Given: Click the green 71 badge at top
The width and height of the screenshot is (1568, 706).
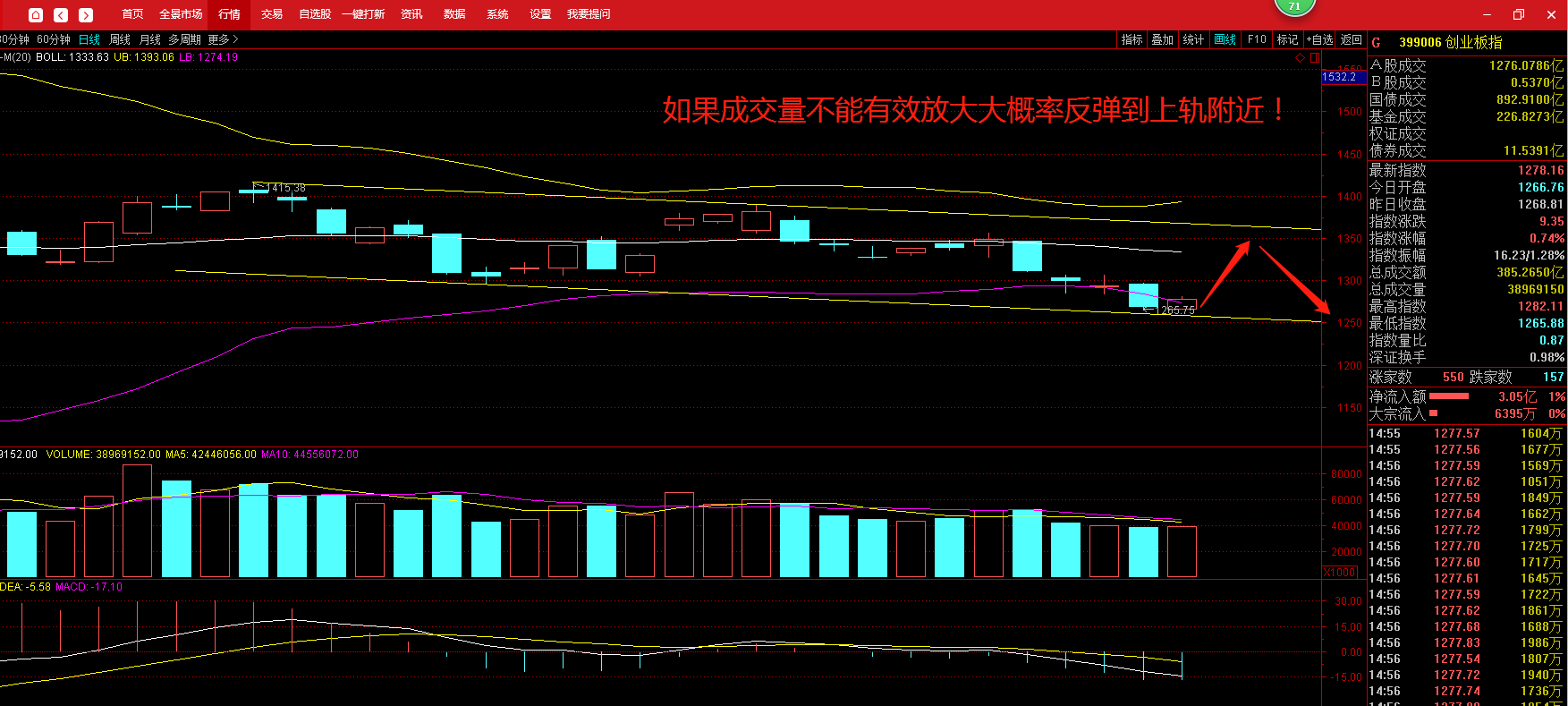Looking at the screenshot, I should (x=1294, y=6).
